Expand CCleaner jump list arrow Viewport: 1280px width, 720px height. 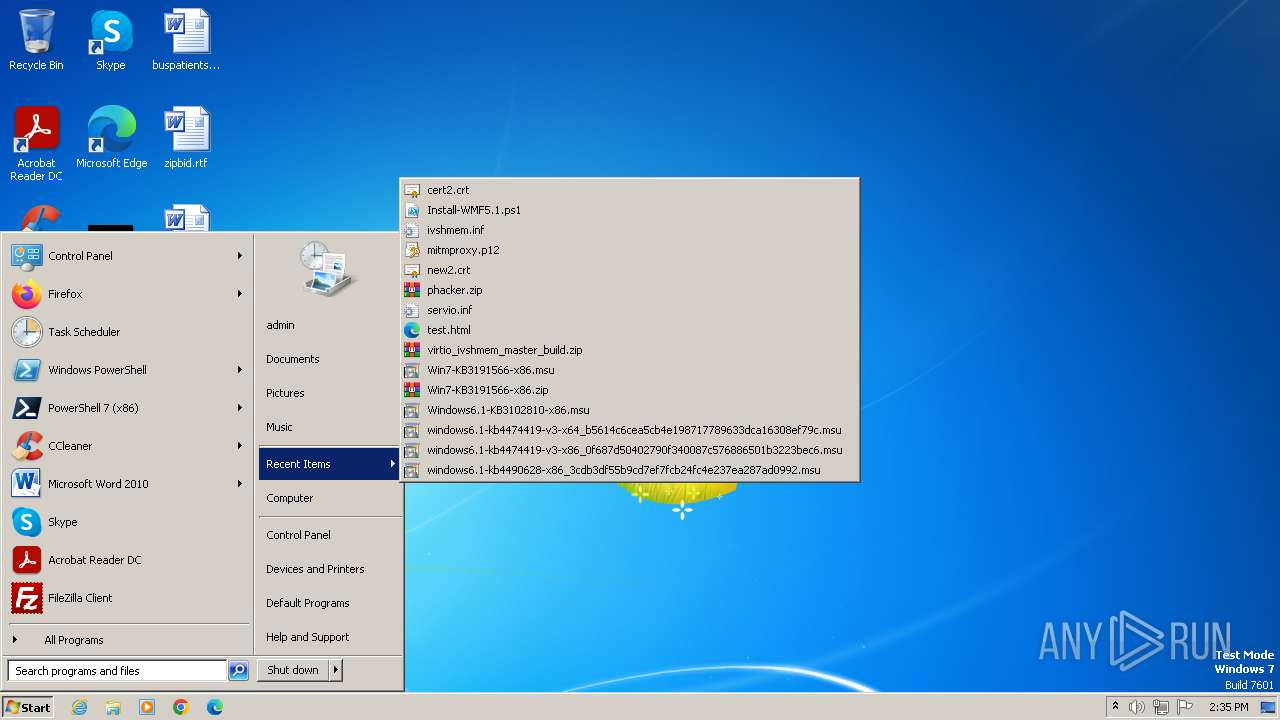(240, 446)
